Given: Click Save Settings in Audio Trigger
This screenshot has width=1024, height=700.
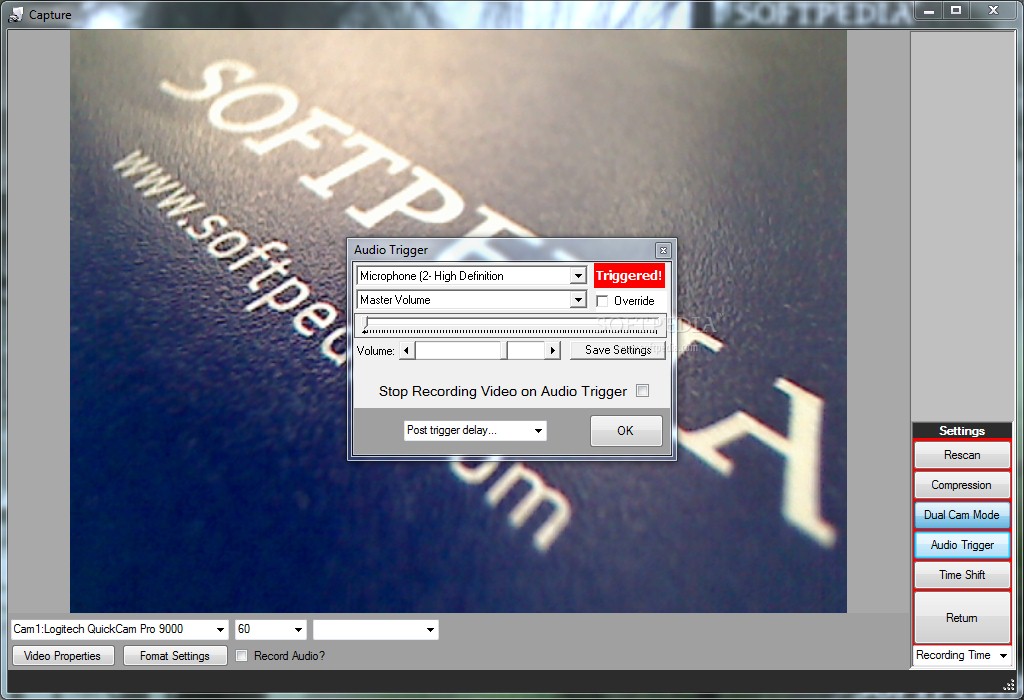Looking at the screenshot, I should 618,350.
